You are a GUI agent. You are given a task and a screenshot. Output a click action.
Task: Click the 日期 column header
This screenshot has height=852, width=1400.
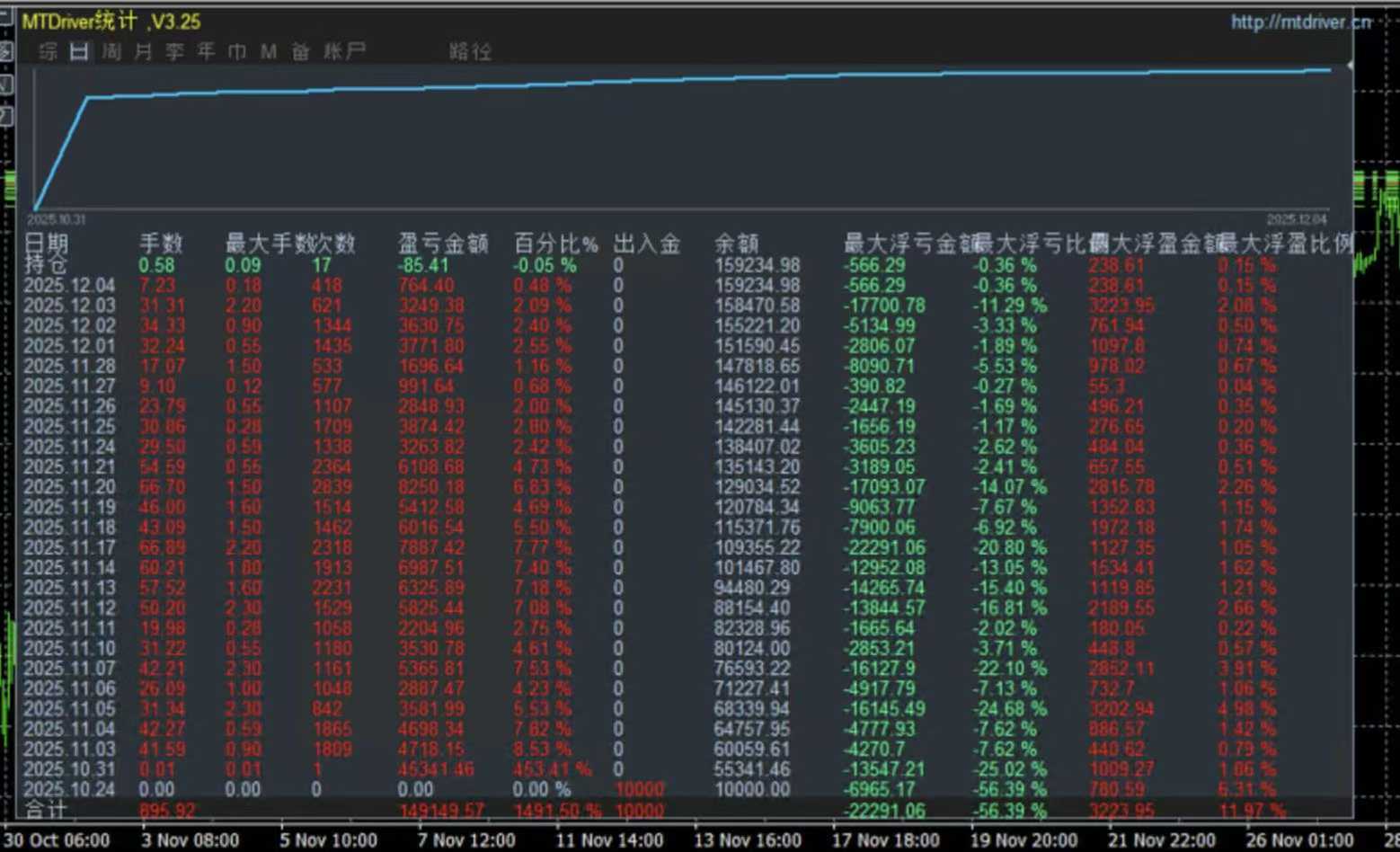point(46,243)
